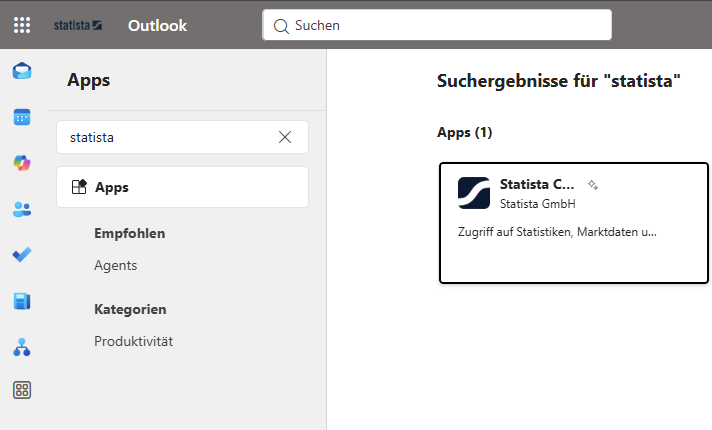Open the blue notebook app in sidebar

(22, 301)
